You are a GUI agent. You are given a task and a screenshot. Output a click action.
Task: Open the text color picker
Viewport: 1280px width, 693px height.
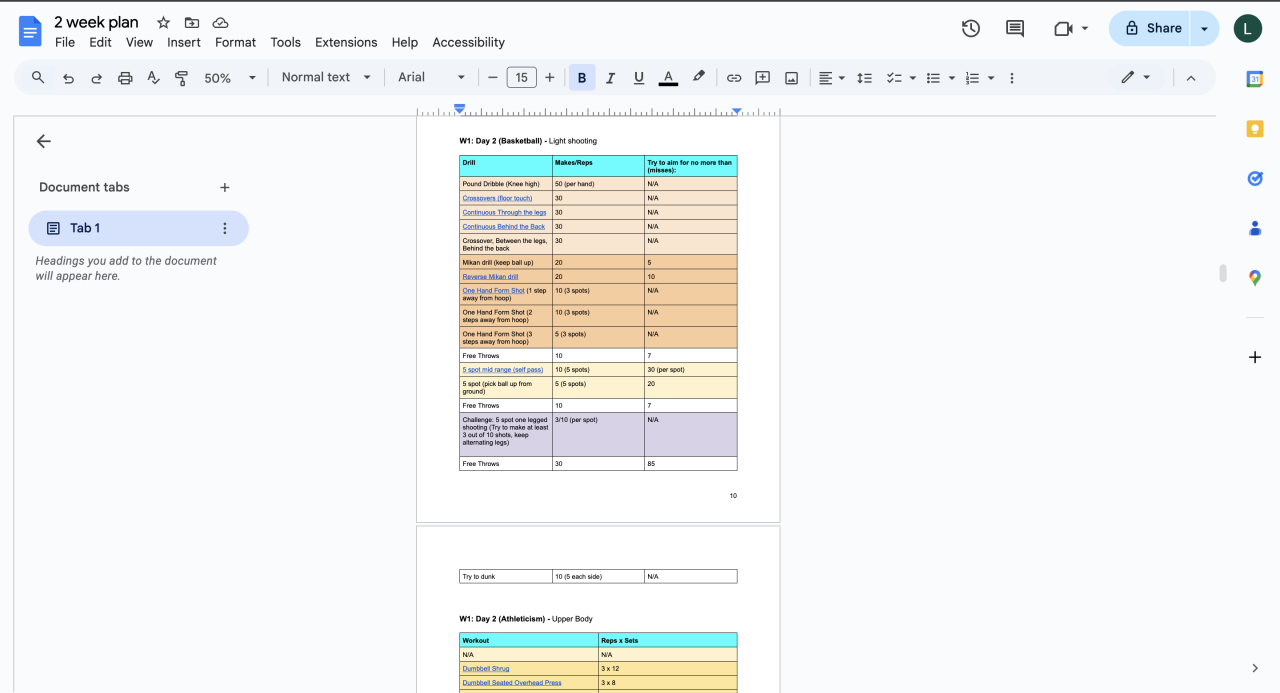[668, 78]
